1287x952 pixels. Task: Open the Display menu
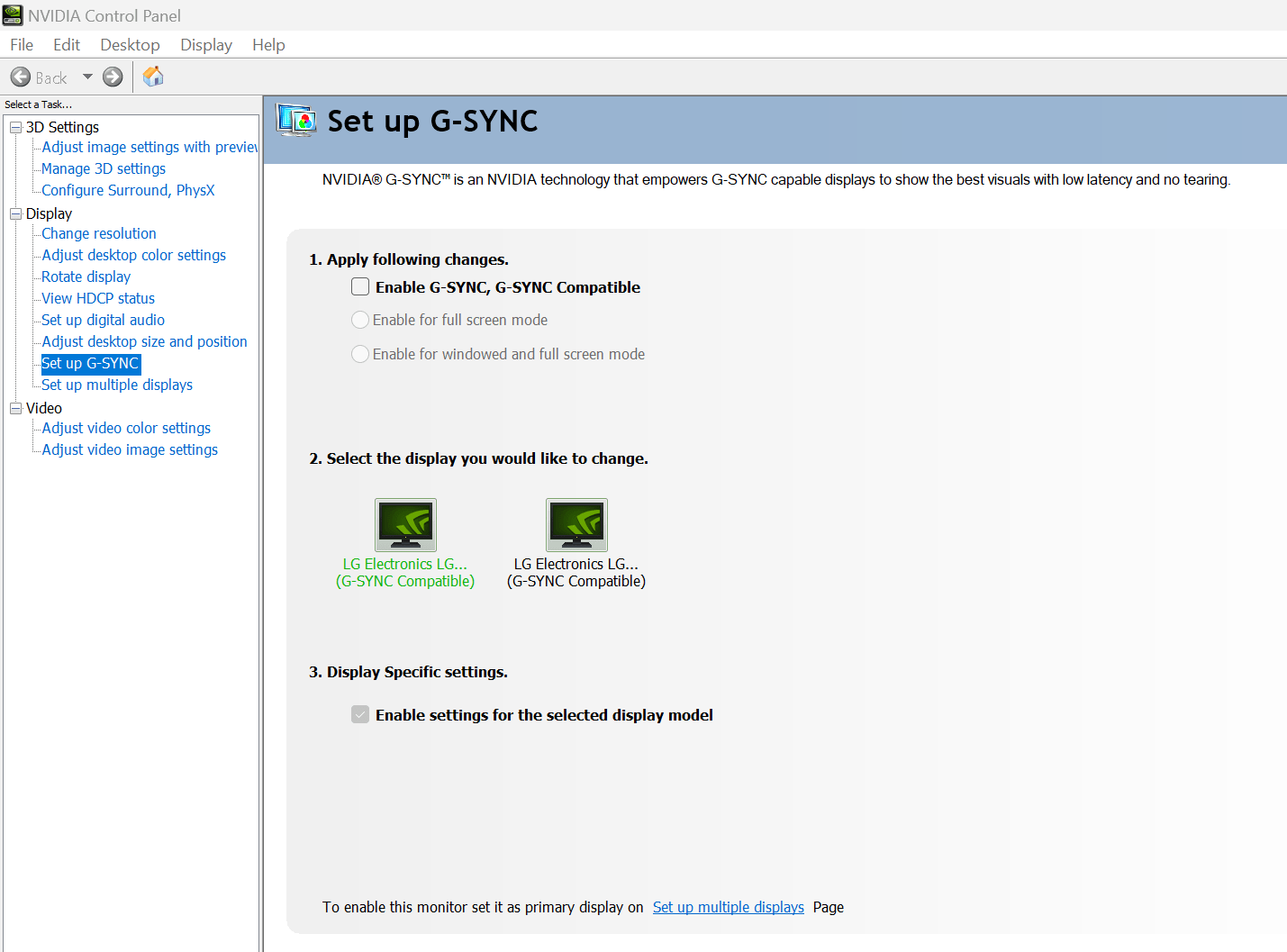tap(206, 44)
